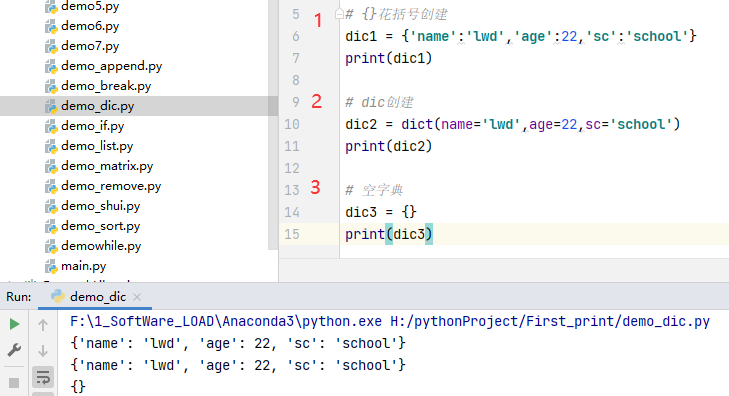Click Python file icon beside main.py

pyautogui.click(x=51, y=266)
